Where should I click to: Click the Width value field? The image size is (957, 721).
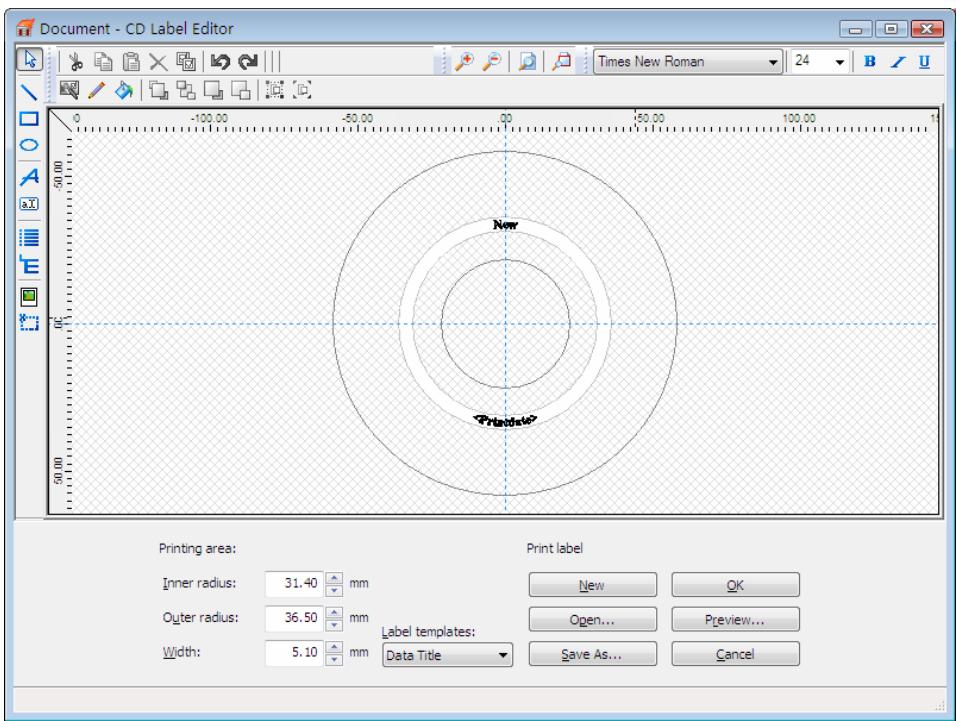click(x=294, y=653)
